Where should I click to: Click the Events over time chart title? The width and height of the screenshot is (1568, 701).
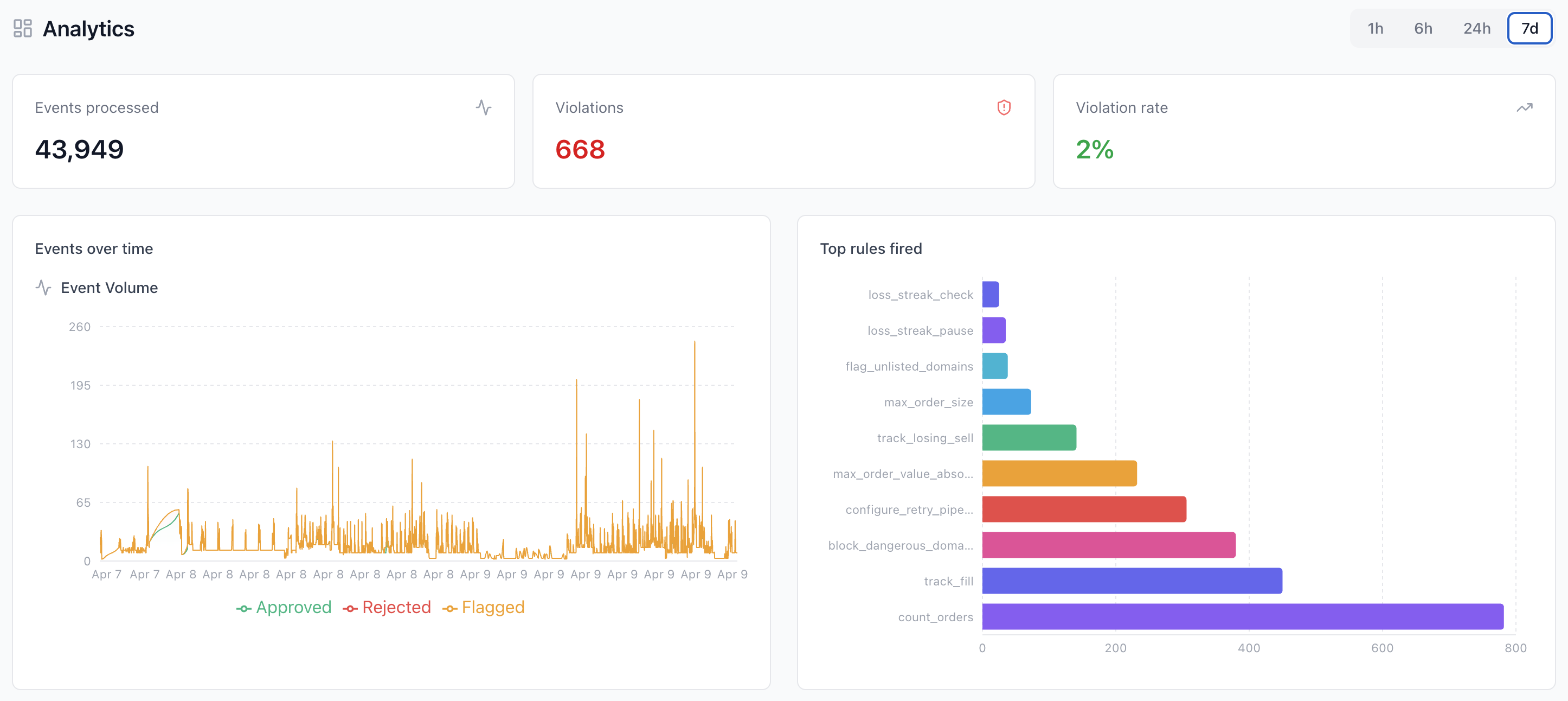point(94,248)
